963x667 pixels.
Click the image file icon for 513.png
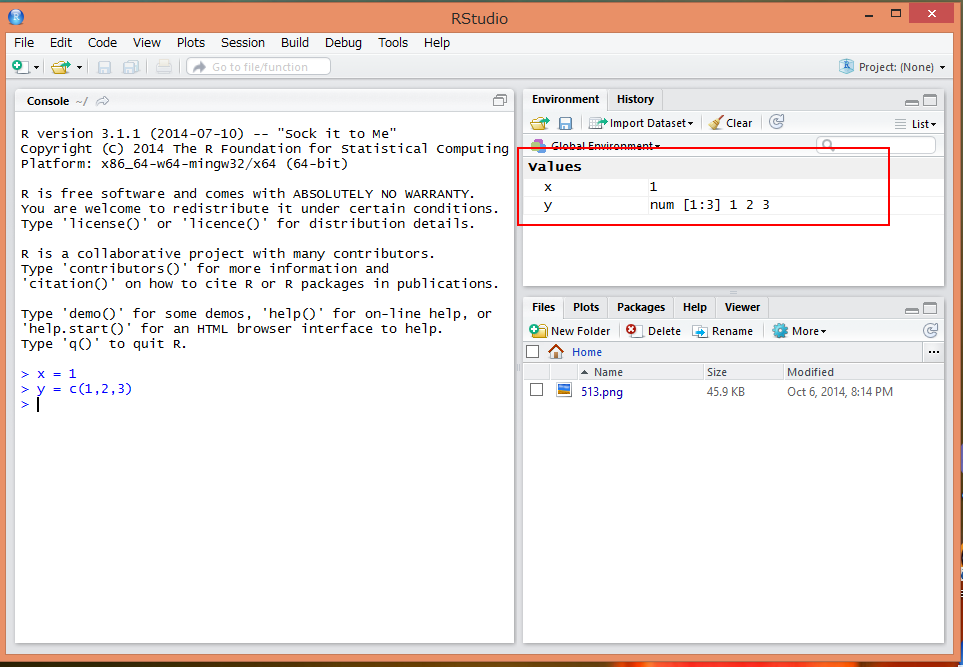click(x=564, y=390)
